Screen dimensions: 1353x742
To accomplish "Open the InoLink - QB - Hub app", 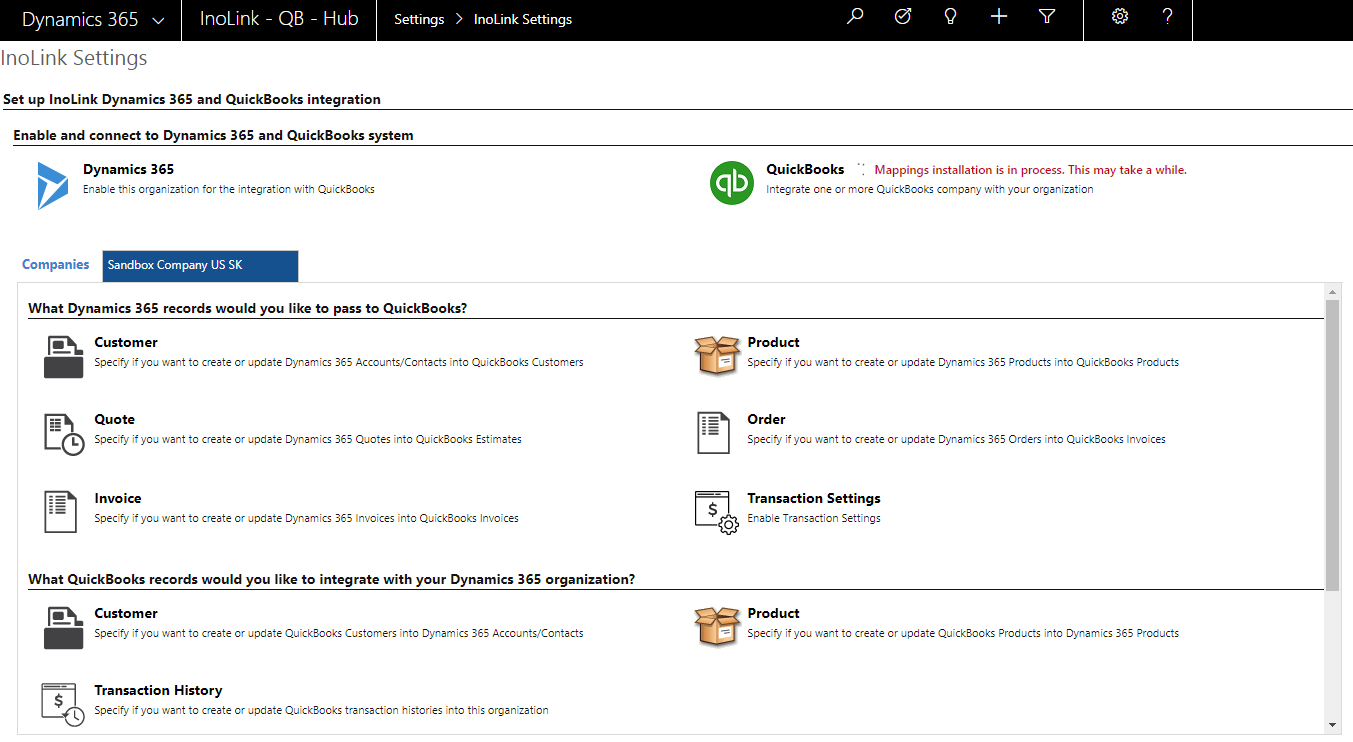I will pyautogui.click(x=279, y=19).
